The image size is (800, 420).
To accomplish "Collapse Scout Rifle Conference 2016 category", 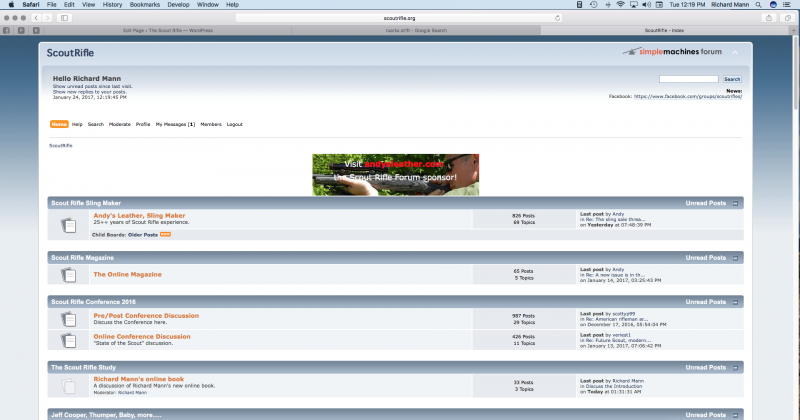I will pyautogui.click(x=736, y=303).
